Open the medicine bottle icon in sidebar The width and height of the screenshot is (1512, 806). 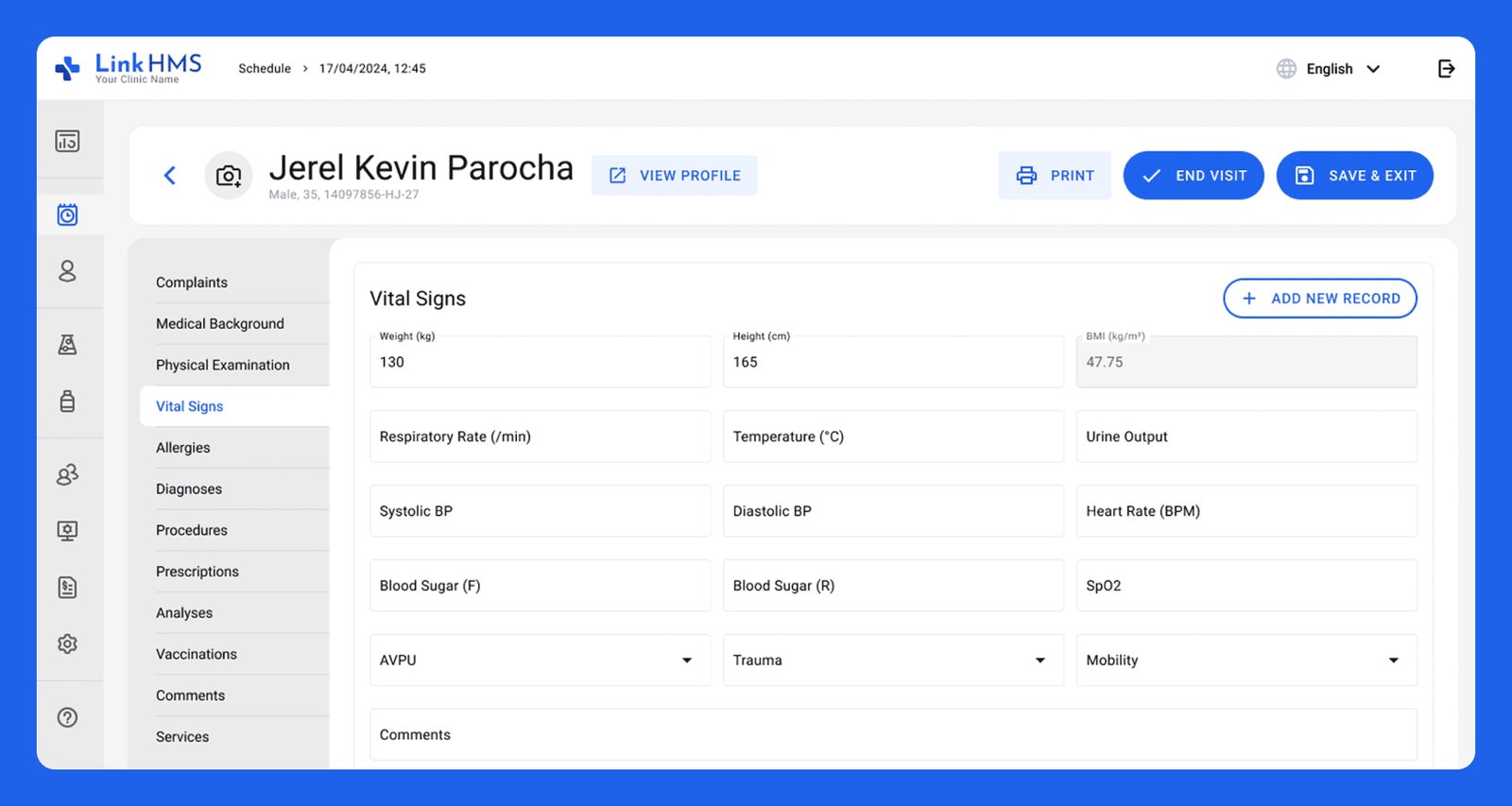[67, 402]
